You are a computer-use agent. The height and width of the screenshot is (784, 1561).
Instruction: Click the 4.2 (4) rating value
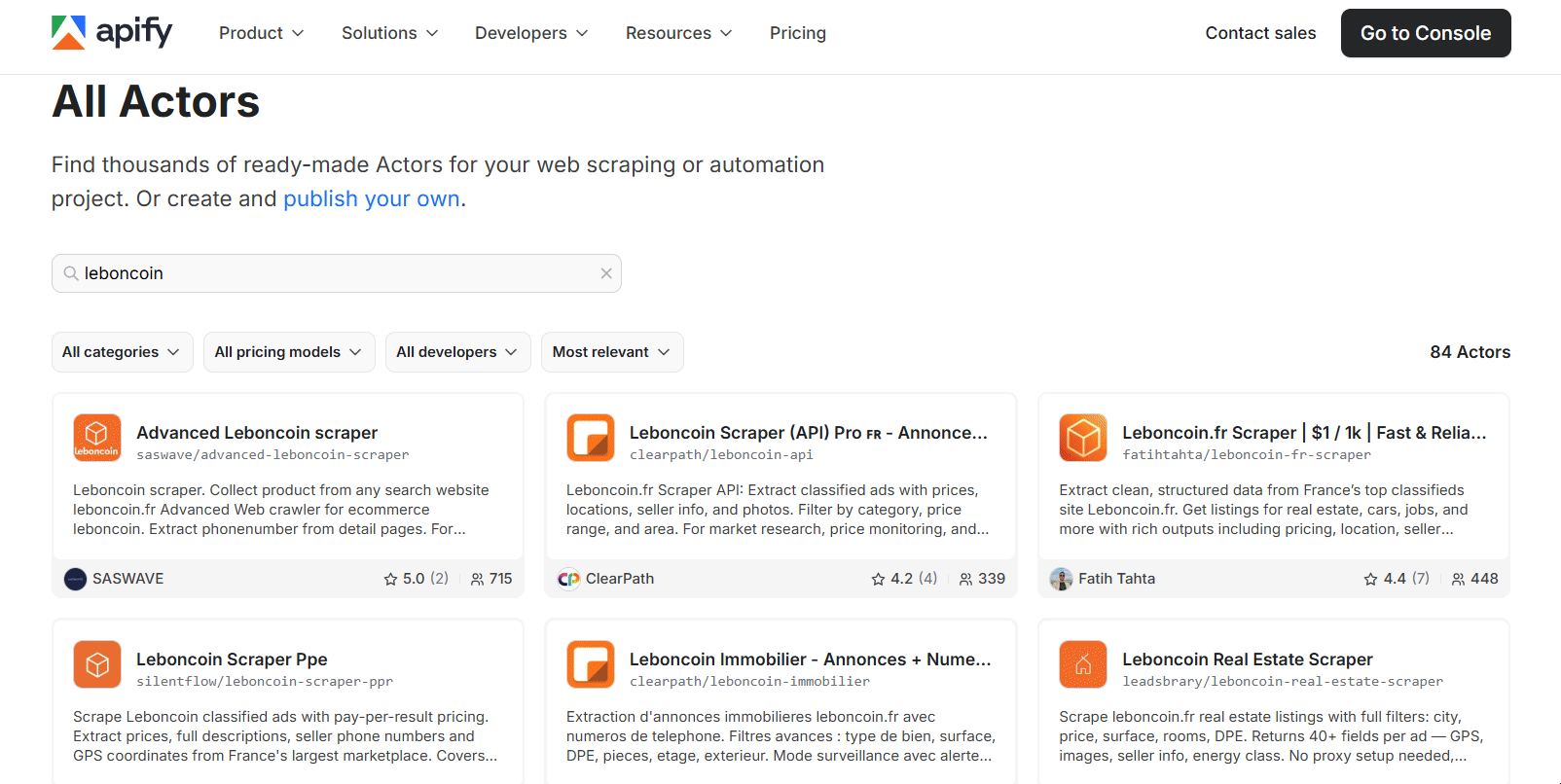click(914, 579)
